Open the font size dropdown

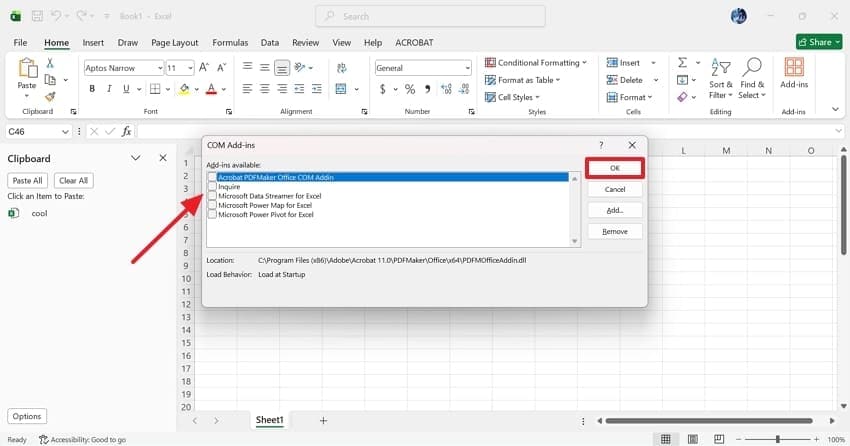(x=190, y=68)
